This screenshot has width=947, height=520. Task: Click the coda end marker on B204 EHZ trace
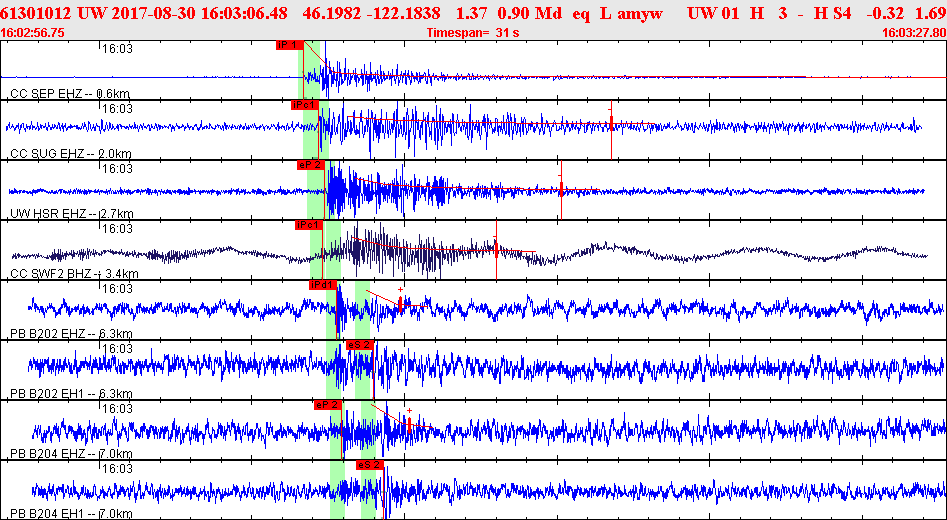pos(409,425)
